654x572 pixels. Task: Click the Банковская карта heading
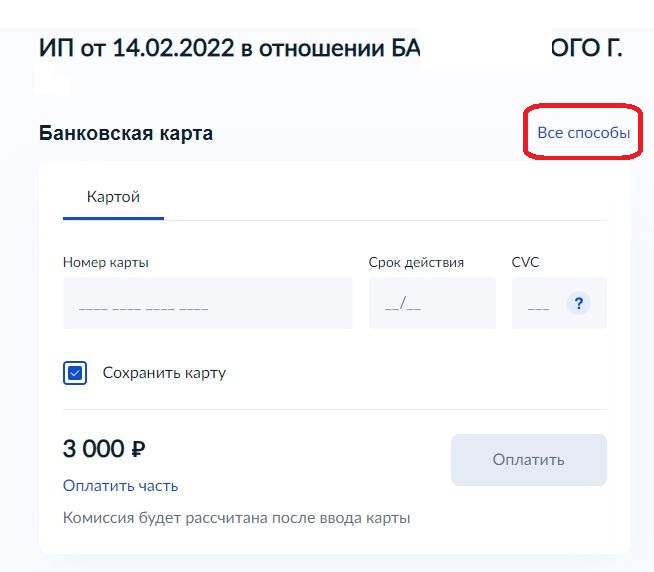tap(126, 134)
